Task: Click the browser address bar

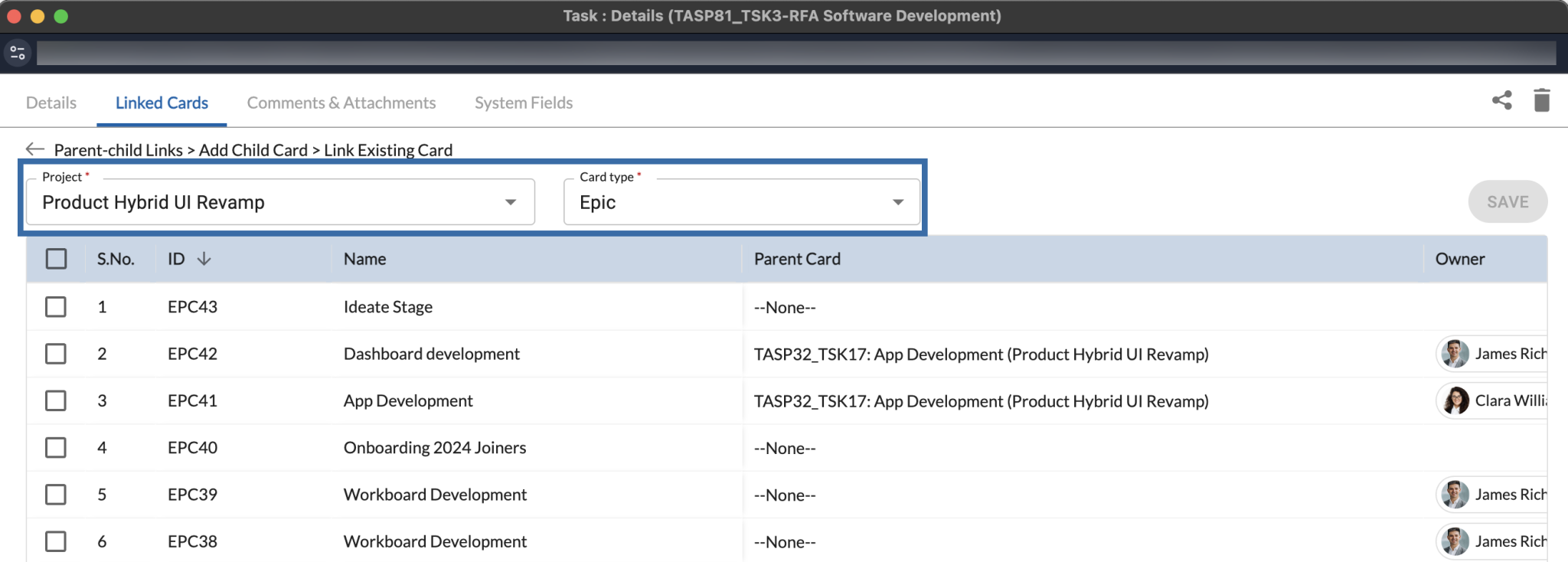Action: [796, 53]
